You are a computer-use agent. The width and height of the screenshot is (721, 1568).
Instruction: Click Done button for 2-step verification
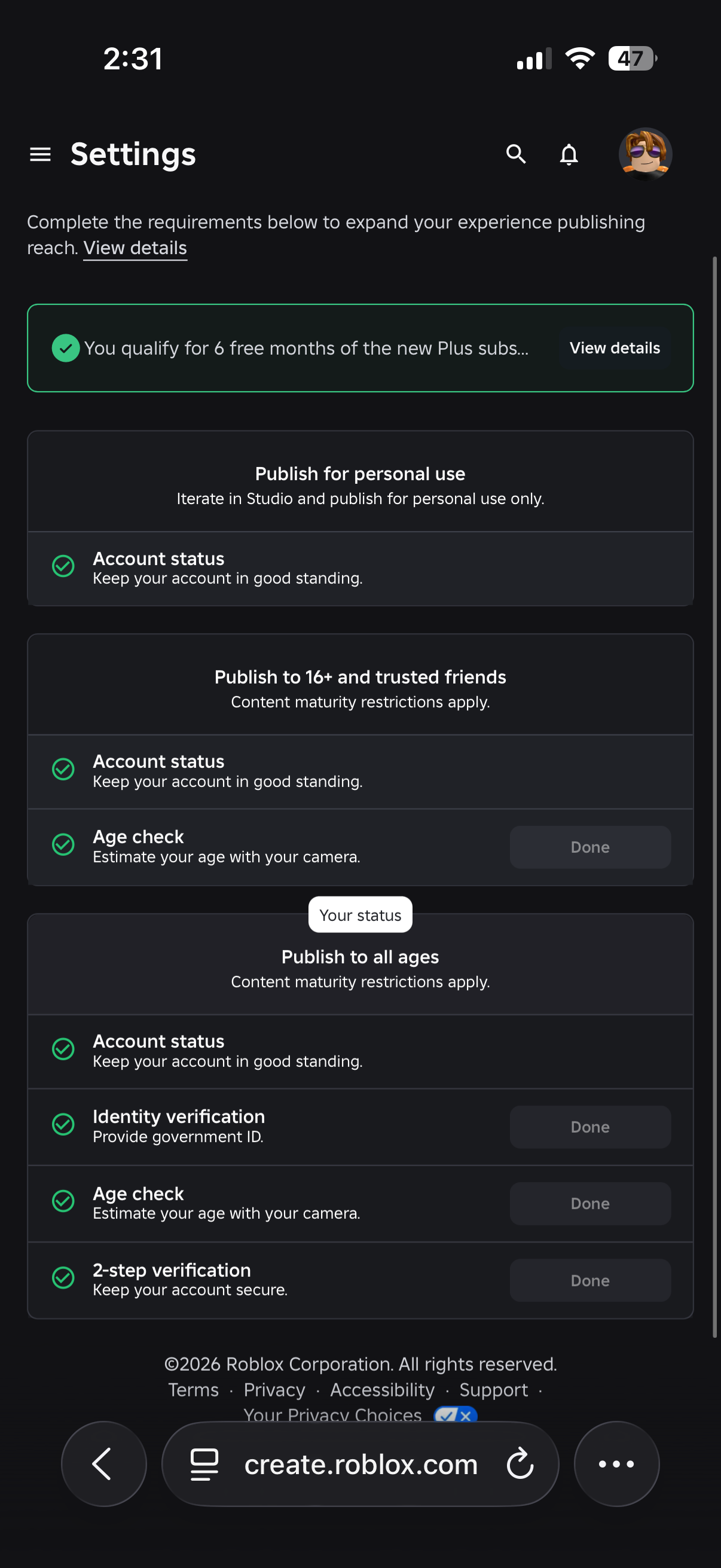(x=590, y=1281)
